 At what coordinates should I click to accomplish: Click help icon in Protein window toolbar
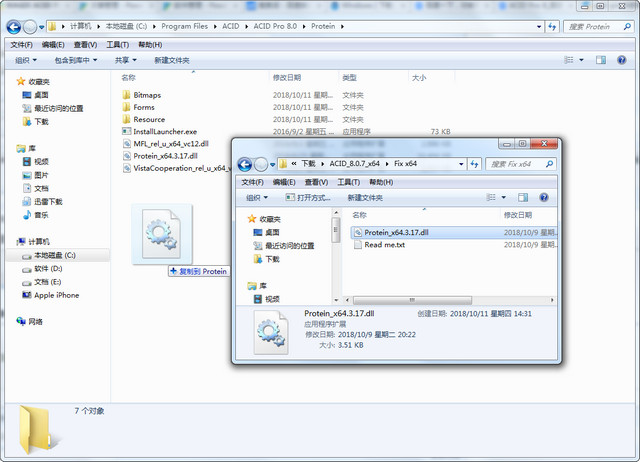(x=624, y=60)
